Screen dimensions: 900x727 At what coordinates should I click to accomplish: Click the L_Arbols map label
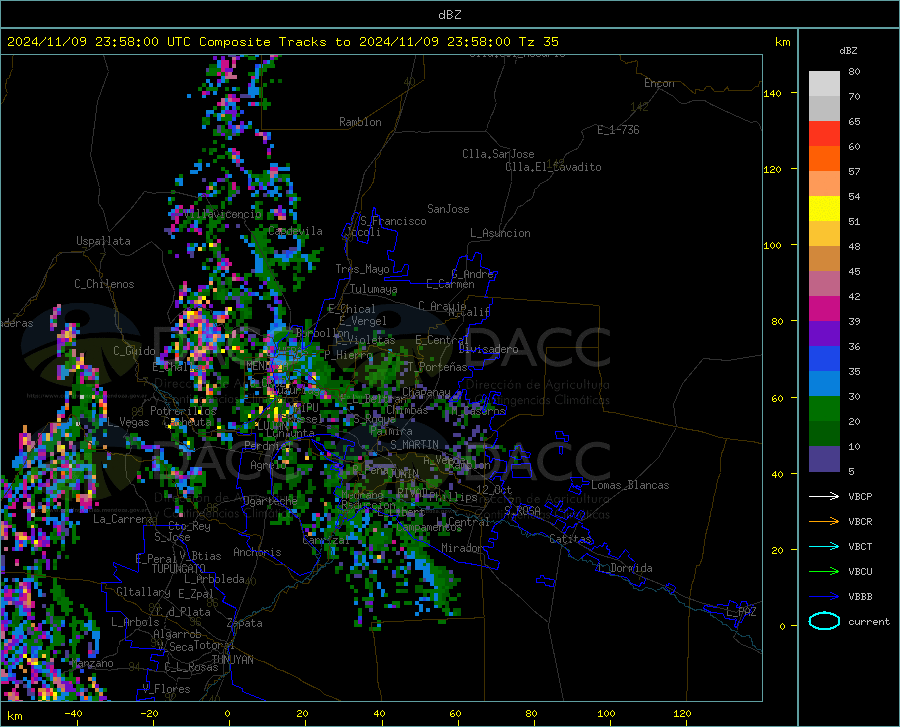click(135, 622)
